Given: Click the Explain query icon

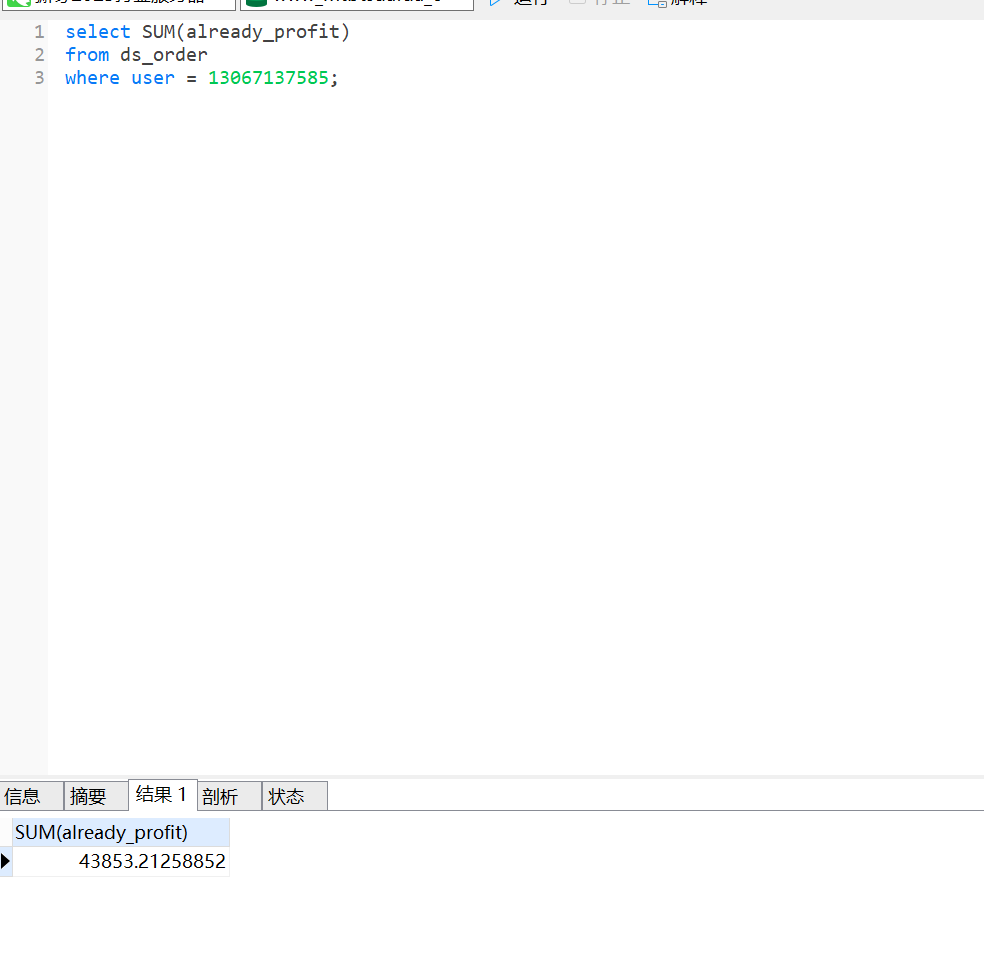Looking at the screenshot, I should (657, 3).
